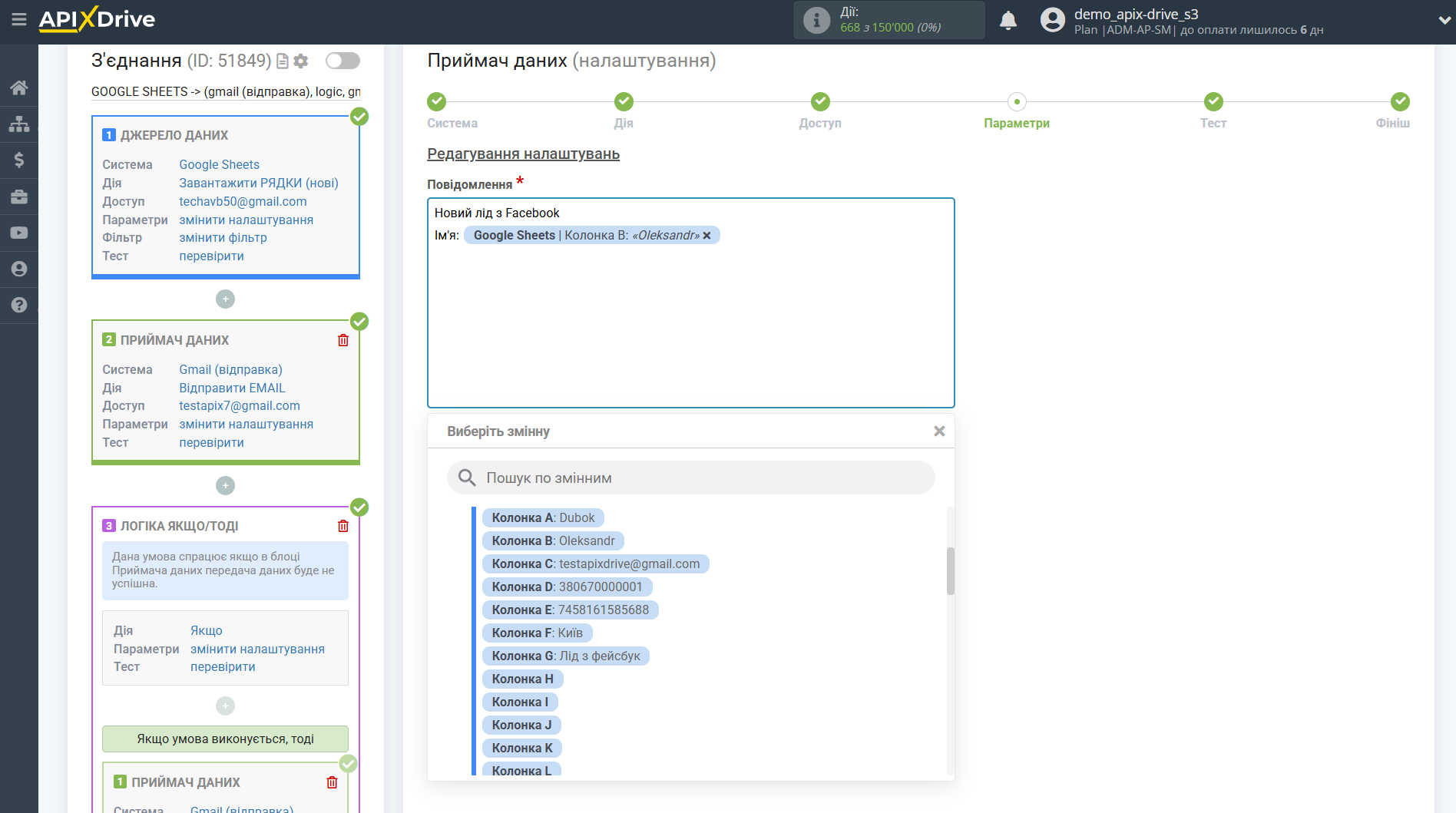This screenshot has width=1456, height=813.
Task: Expand the account dropdown chevron
Action: point(1444,21)
